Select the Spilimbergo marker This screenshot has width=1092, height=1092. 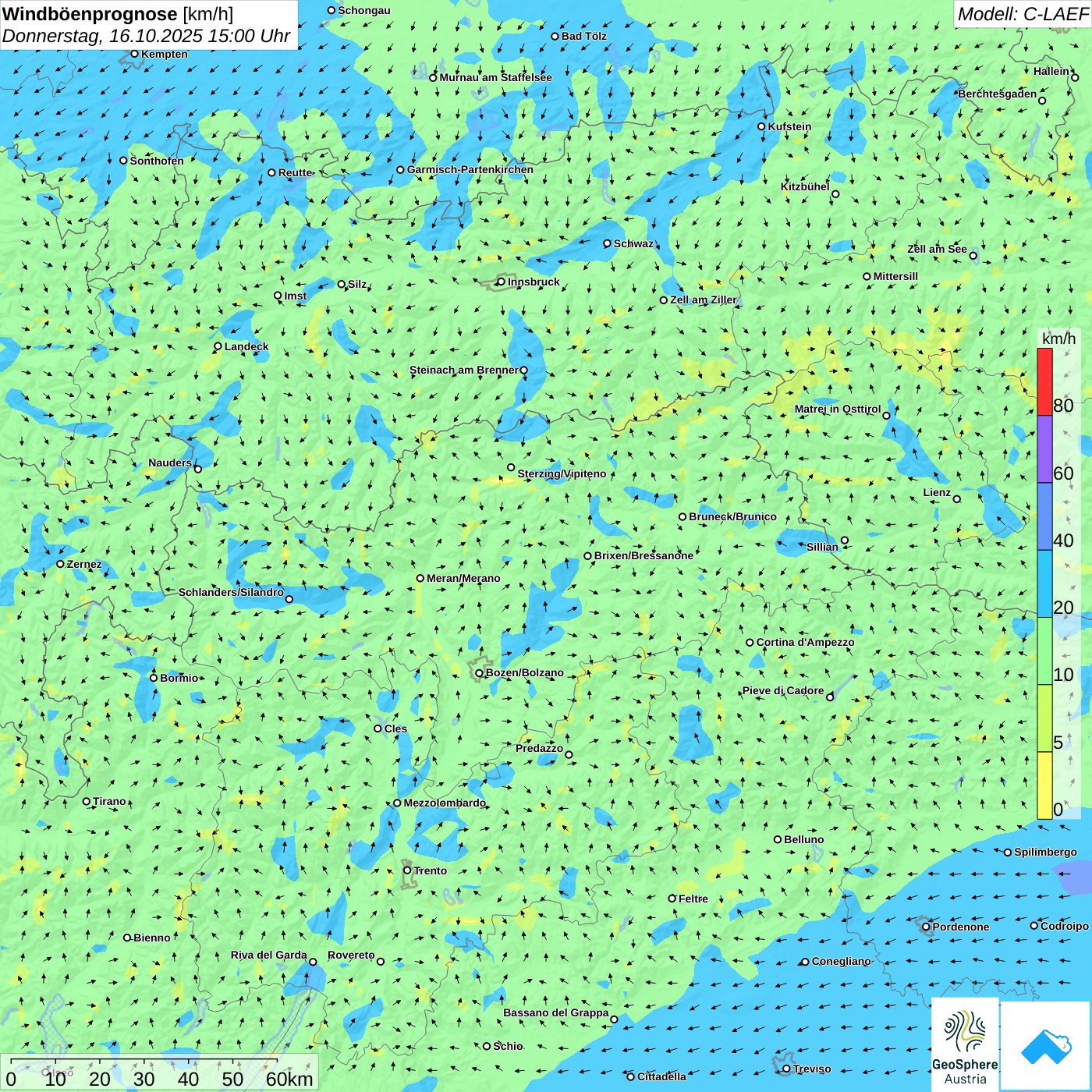tap(1008, 853)
